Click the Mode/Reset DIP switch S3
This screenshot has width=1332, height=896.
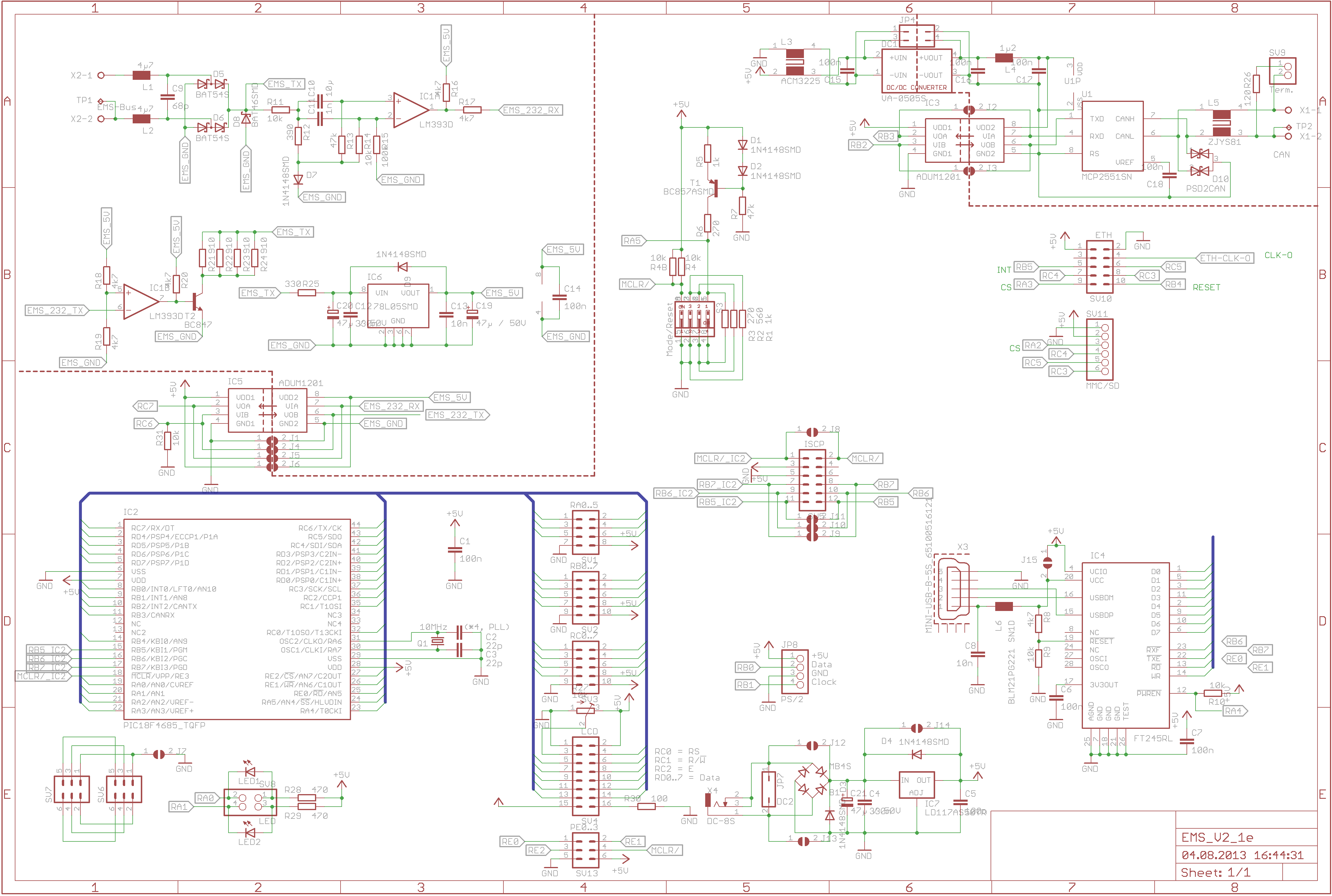tap(694, 319)
